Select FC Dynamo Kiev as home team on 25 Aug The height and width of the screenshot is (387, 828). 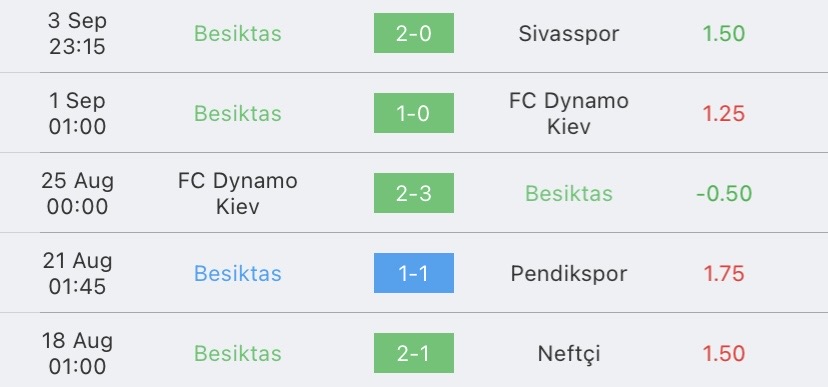tap(238, 193)
